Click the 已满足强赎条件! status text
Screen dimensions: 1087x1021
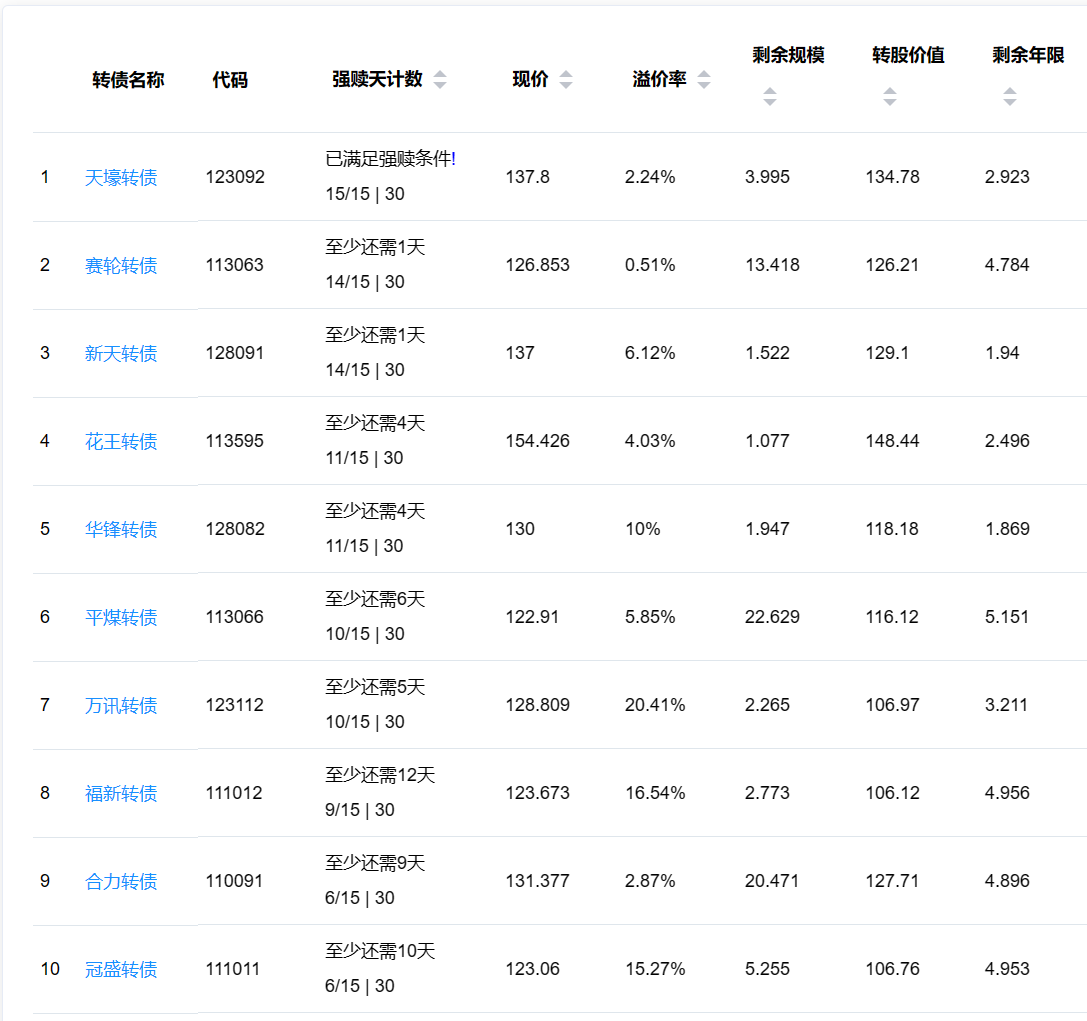390,159
